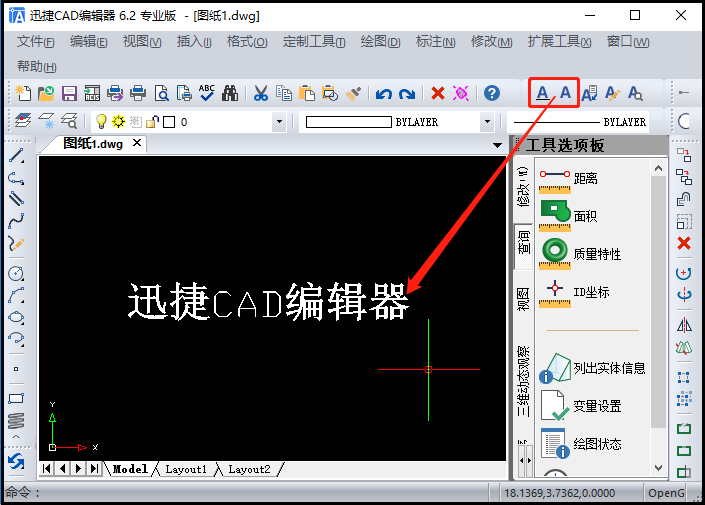705x505 pixels.
Task: Open the 绘图 menu
Action: click(380, 42)
